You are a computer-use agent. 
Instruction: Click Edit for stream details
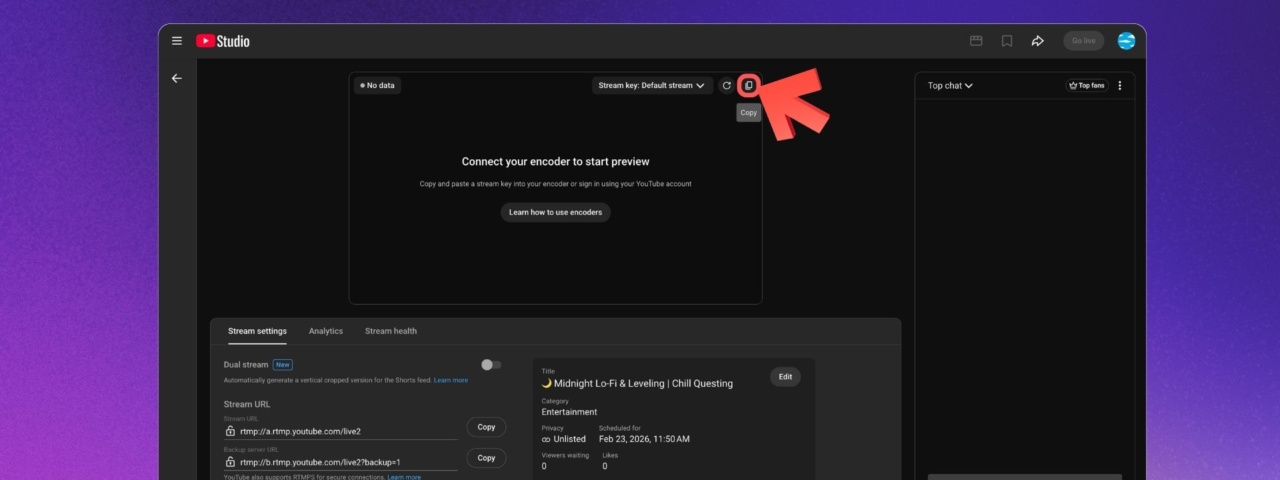[785, 377]
